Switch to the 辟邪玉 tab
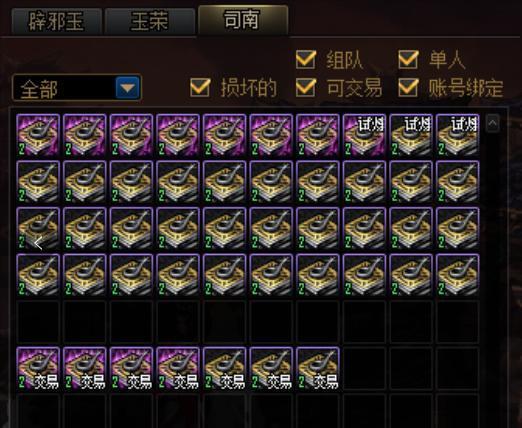This screenshot has width=522, height=428. coord(57,21)
